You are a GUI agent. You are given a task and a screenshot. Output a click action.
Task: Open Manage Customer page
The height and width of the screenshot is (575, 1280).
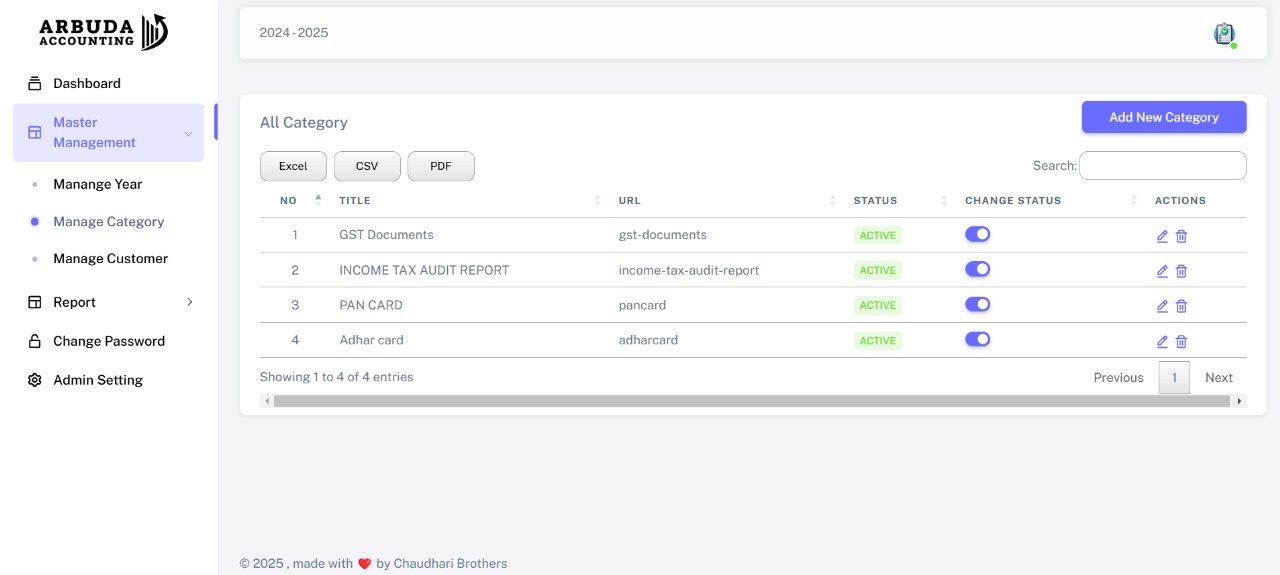click(110, 259)
